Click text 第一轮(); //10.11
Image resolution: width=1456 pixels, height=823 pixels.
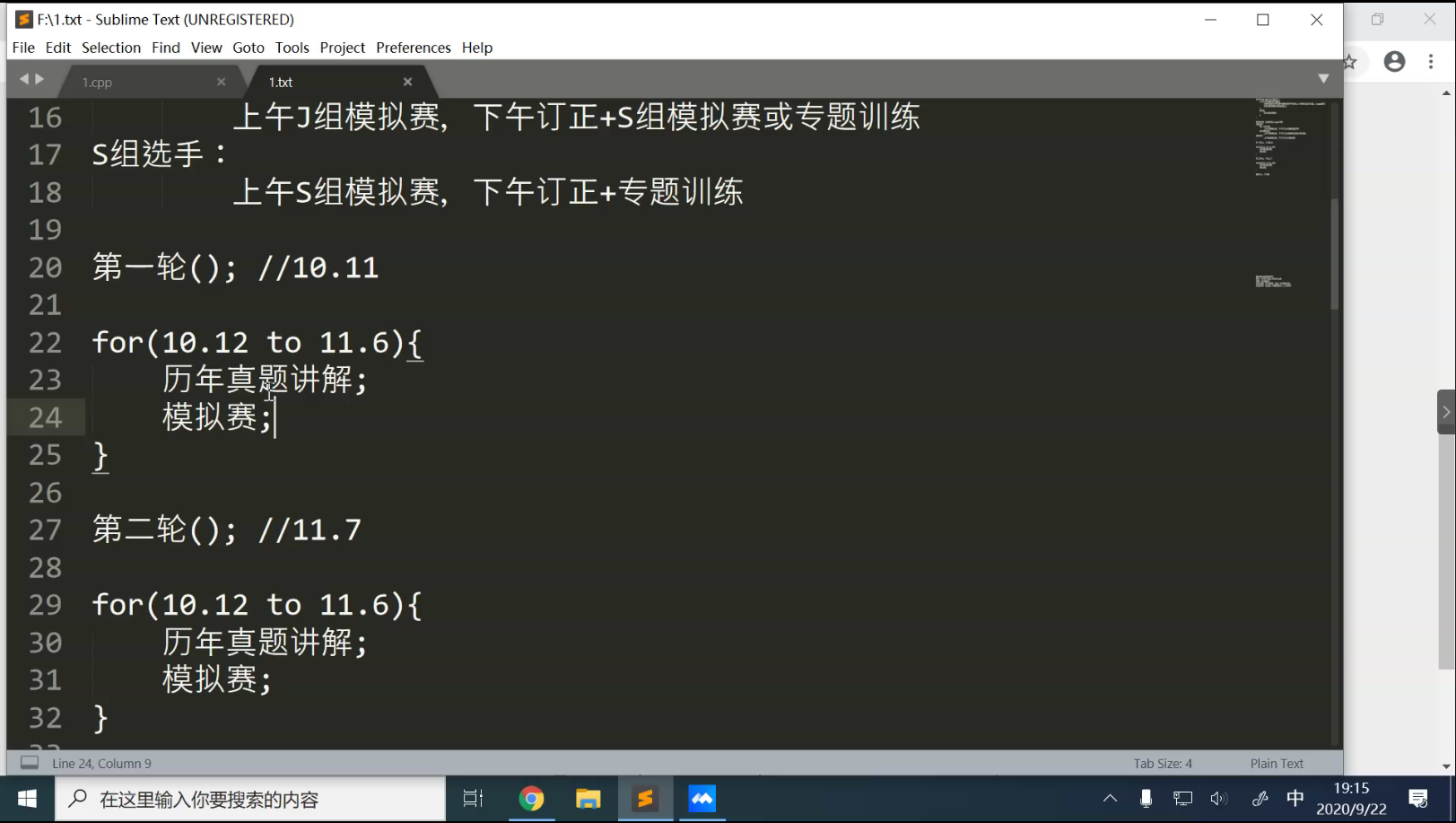pyautogui.click(x=236, y=267)
